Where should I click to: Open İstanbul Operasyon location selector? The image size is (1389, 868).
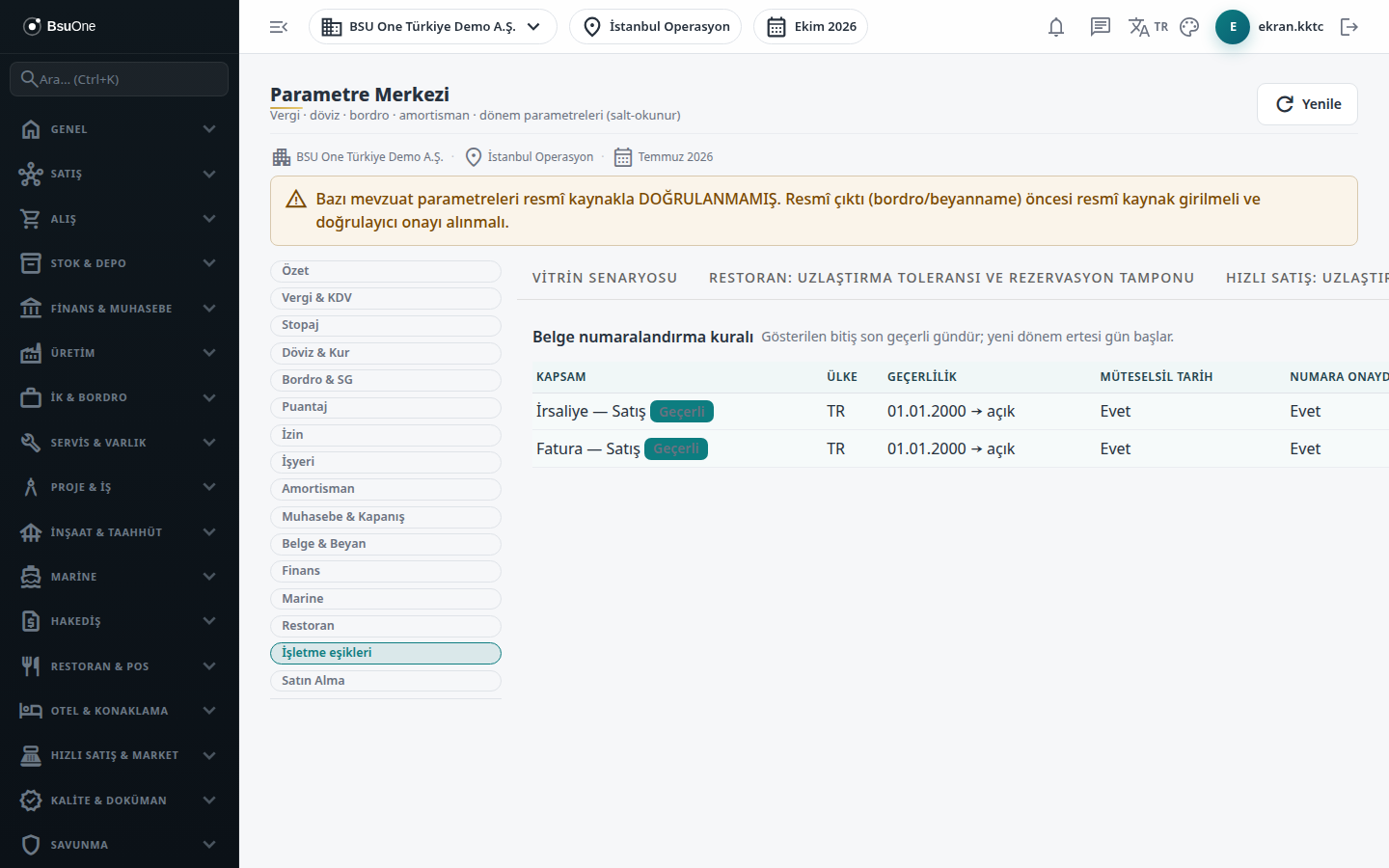pyautogui.click(x=655, y=27)
